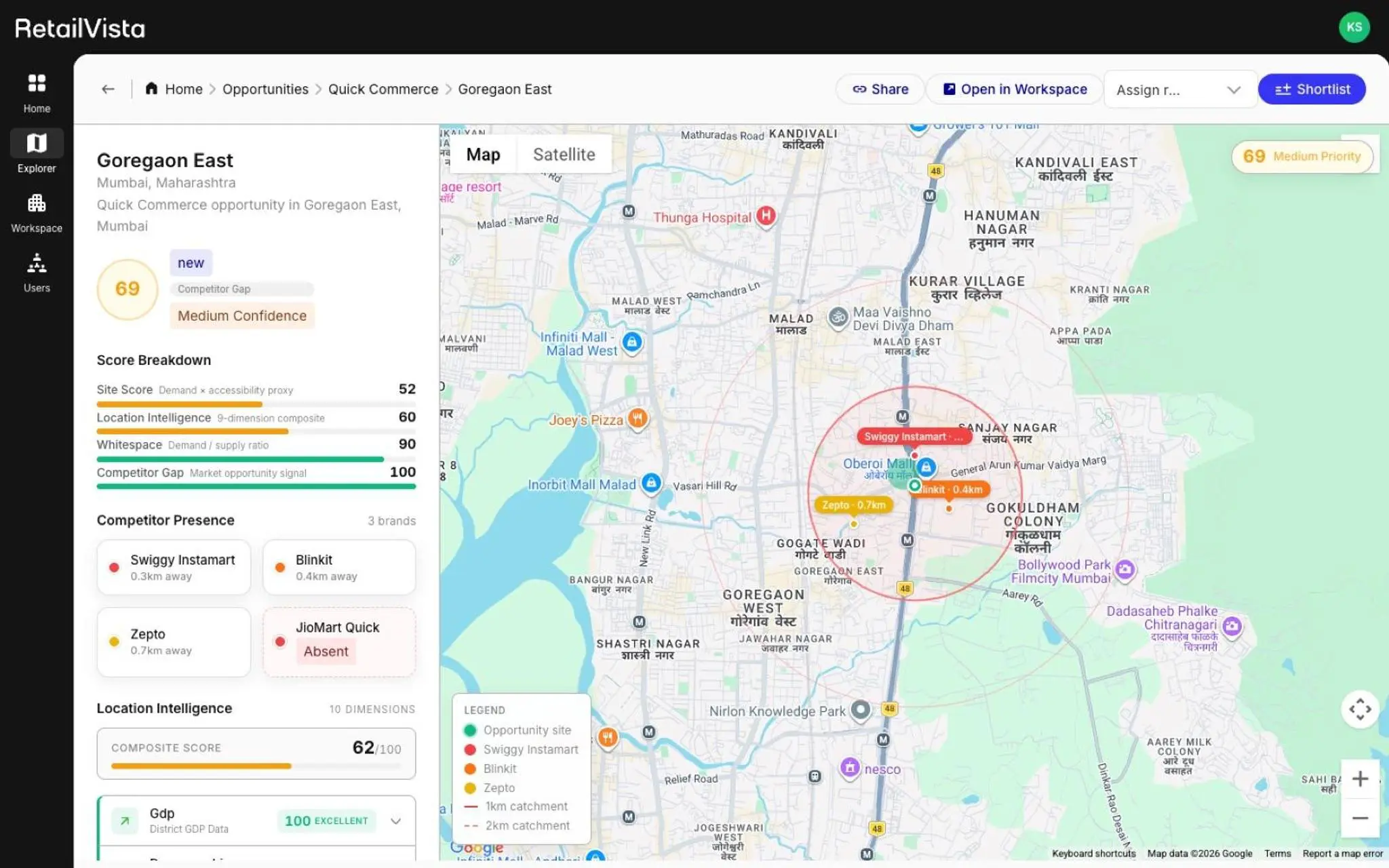Zoom out with the minus map button
The image size is (1389, 868).
pyautogui.click(x=1360, y=818)
